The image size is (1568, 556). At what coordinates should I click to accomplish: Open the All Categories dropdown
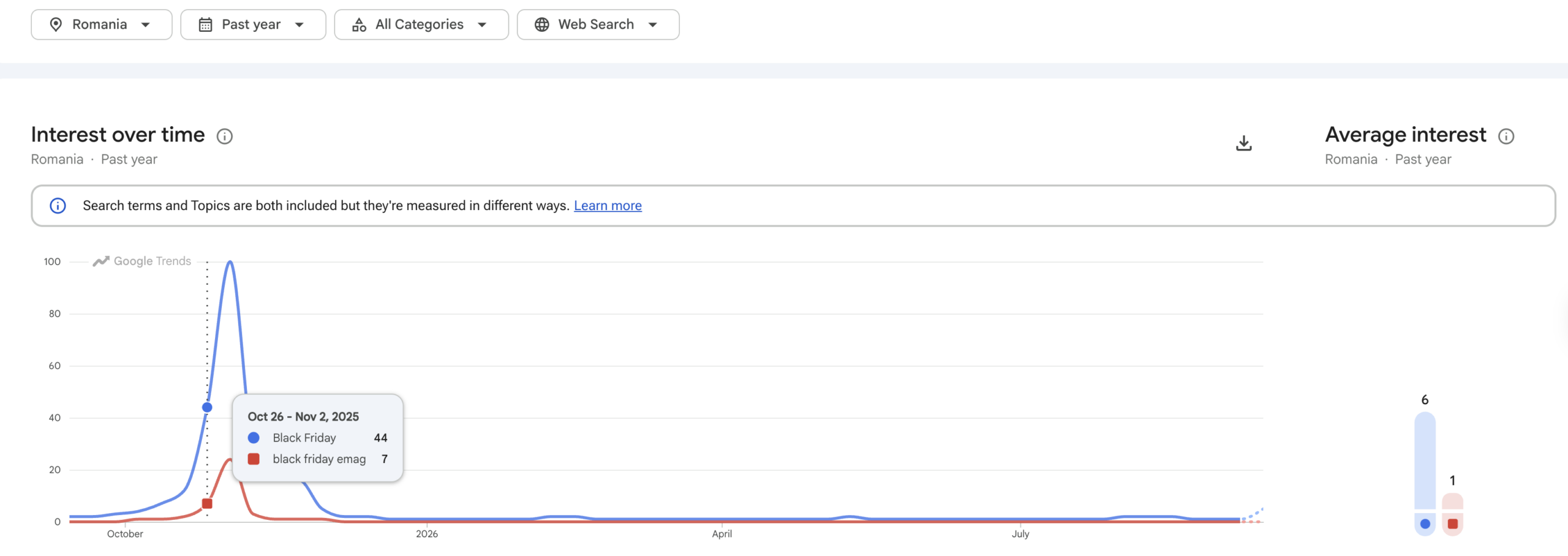point(421,24)
